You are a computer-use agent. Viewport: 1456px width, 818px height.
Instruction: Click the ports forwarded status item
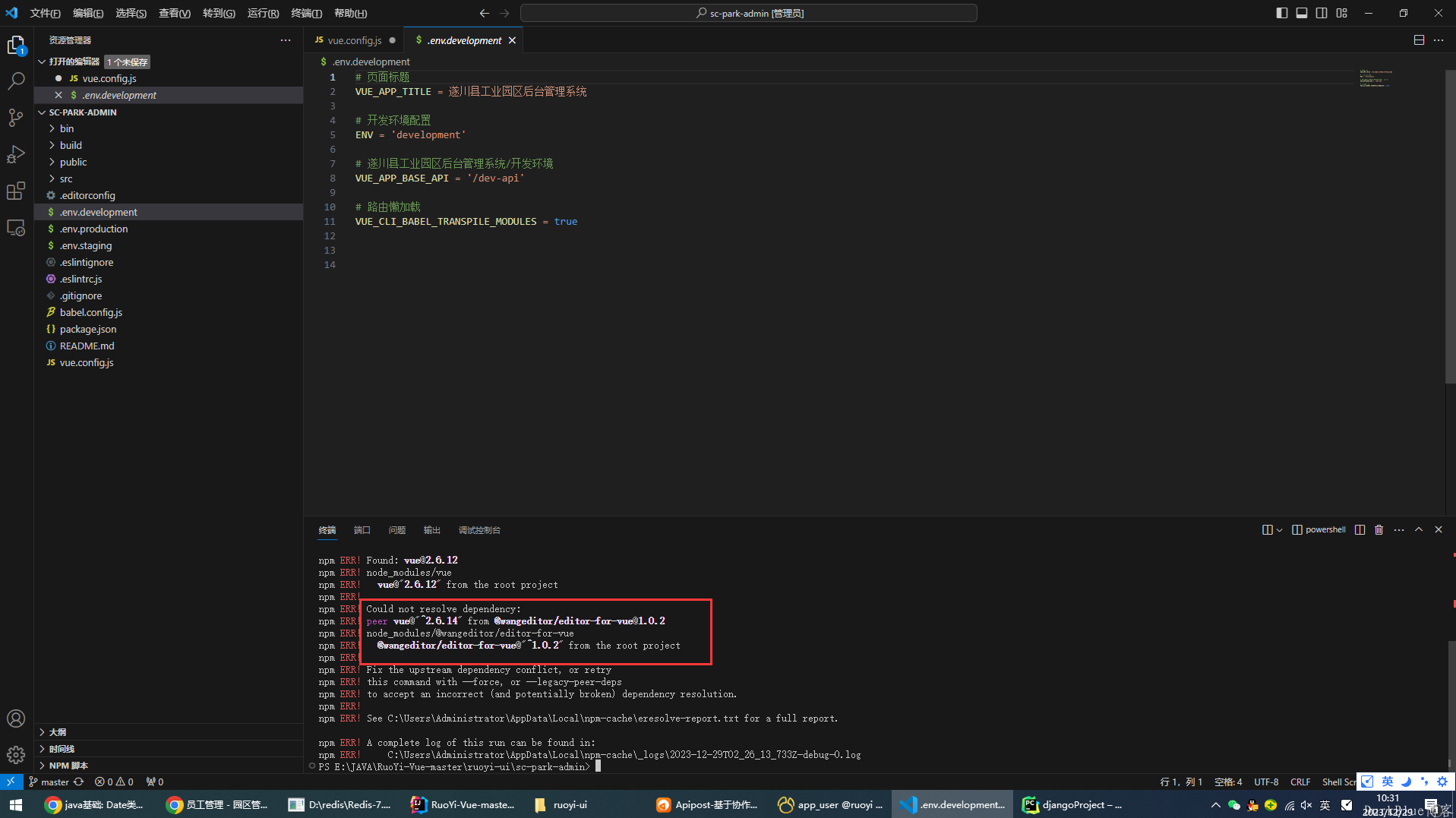[155, 782]
